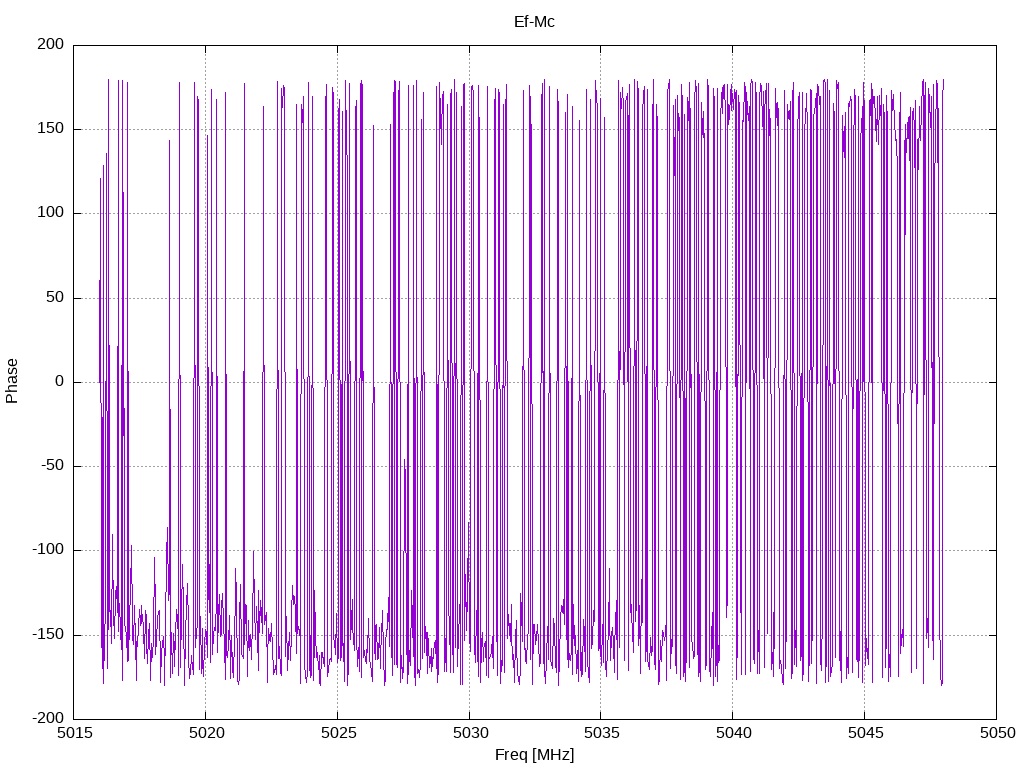The width and height of the screenshot is (1024, 768).
Task: Click the x-axis tick label "5030"
Action: pos(470,733)
